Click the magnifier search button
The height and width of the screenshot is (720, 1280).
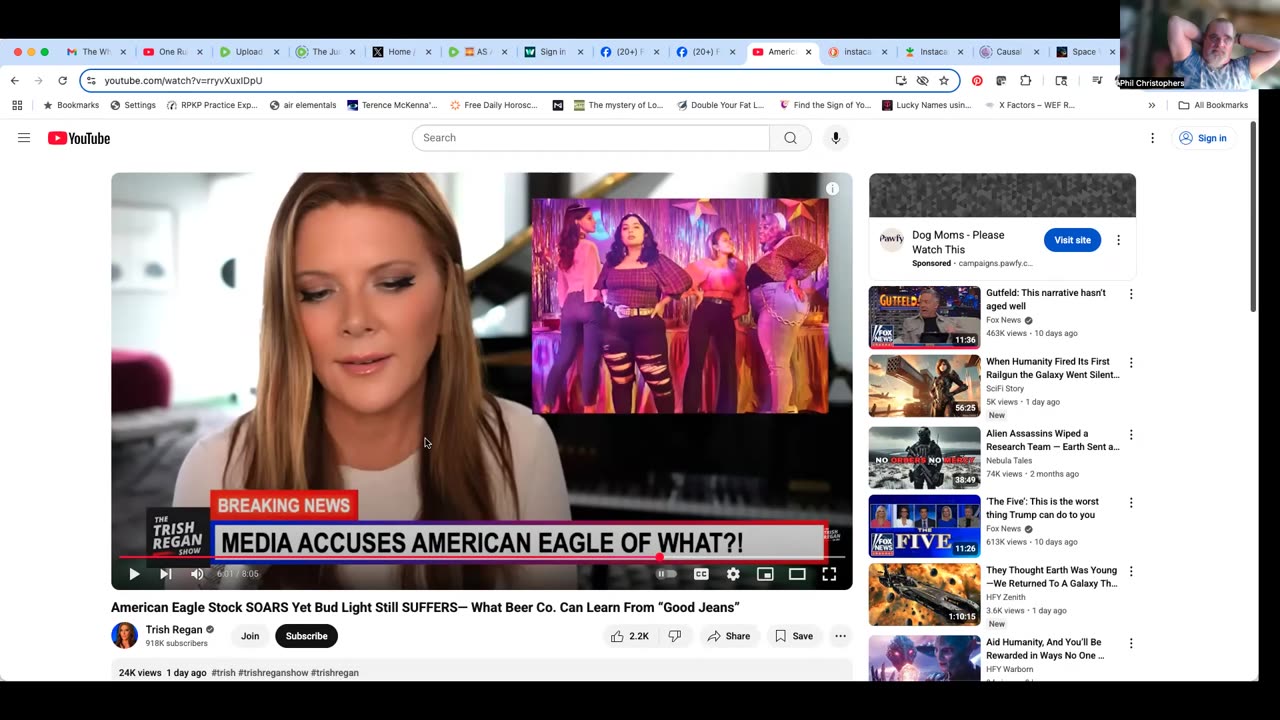[x=790, y=138]
